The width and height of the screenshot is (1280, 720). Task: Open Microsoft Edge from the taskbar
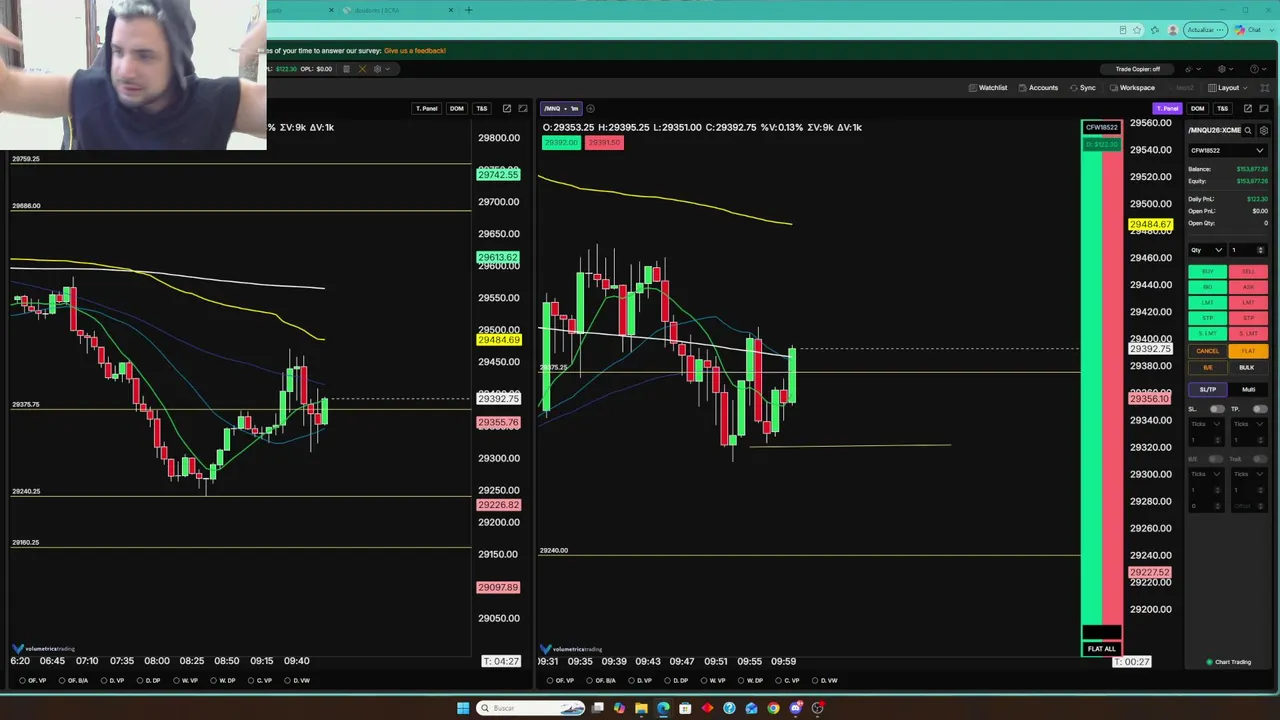[663, 708]
